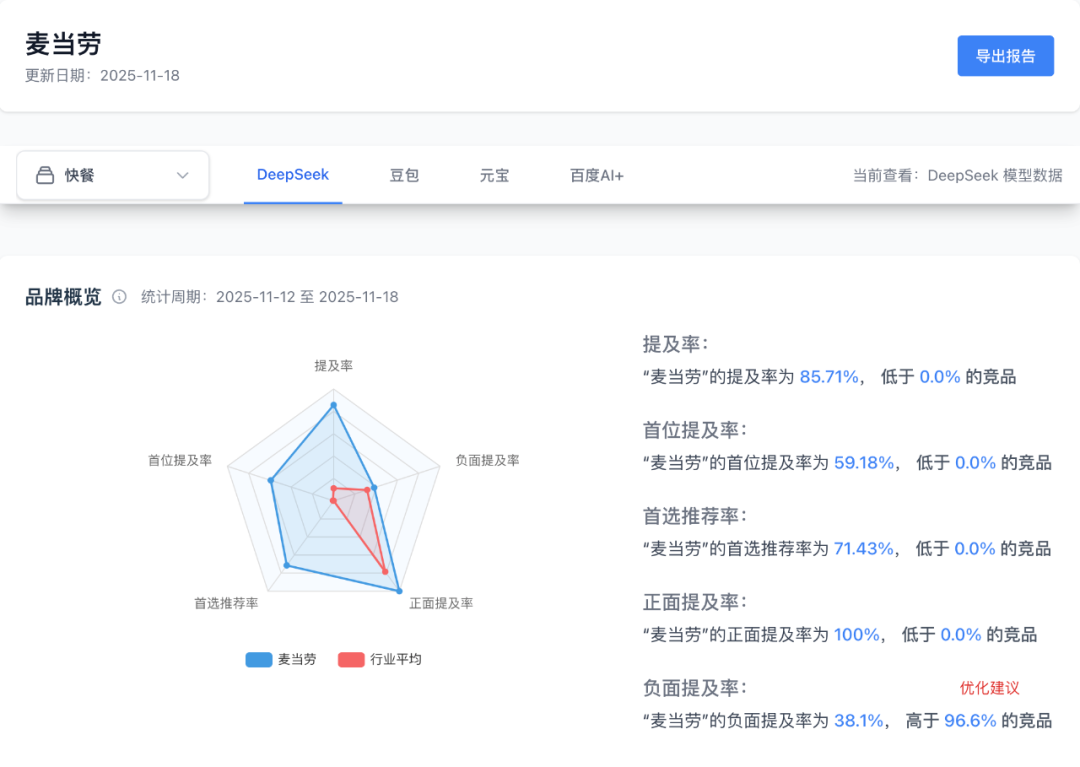Click the 首选推荐率: heading on the right
Viewport: 1080px width, 767px height.
695,516
